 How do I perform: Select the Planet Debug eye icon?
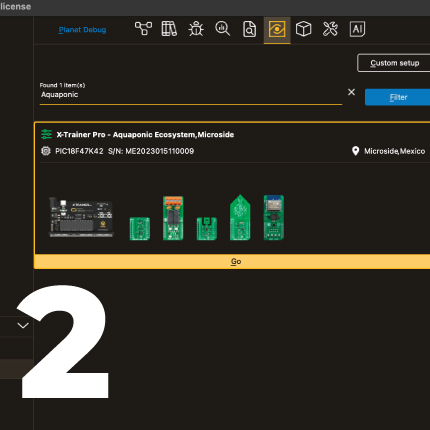click(277, 29)
